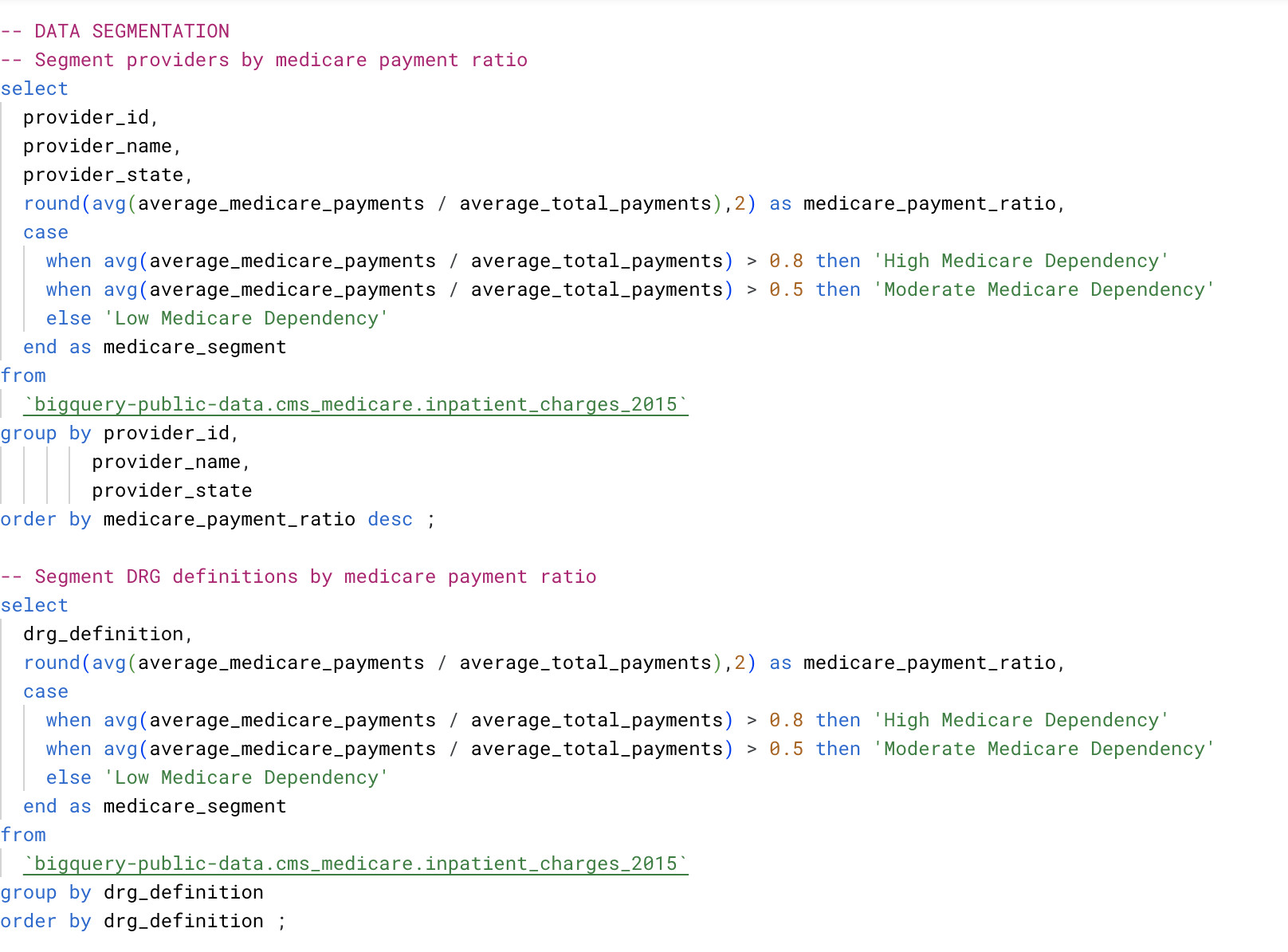Click the desc keyword in the order by
The width and height of the screenshot is (1288, 952).
click(391, 519)
